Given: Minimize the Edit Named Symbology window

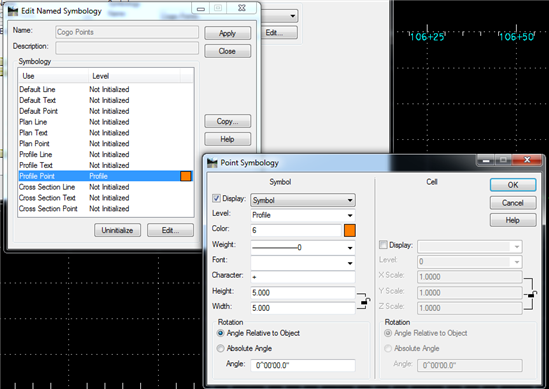Looking at the screenshot, I should (x=201, y=8).
